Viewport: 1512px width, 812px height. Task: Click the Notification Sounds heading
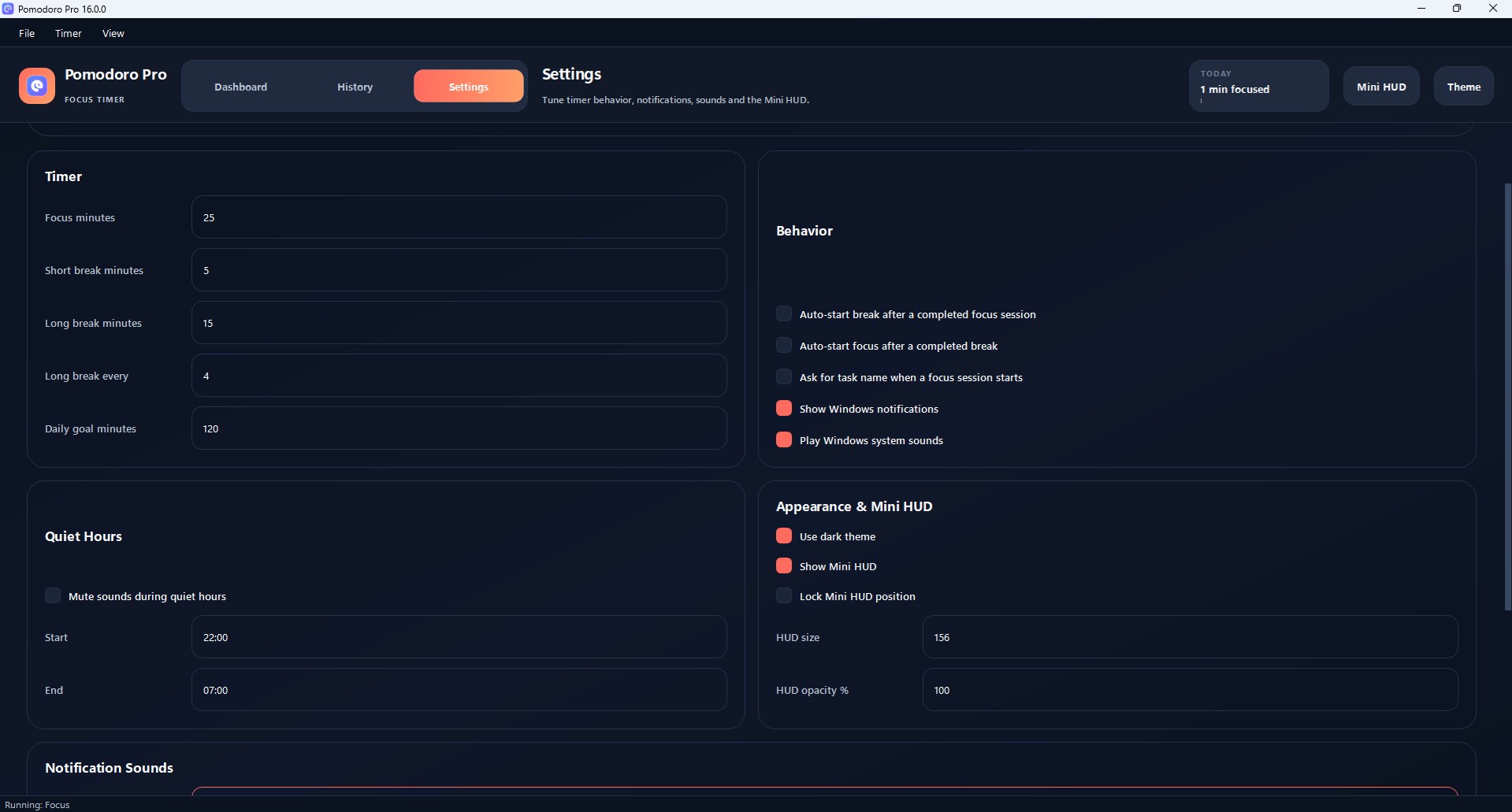pos(109,768)
